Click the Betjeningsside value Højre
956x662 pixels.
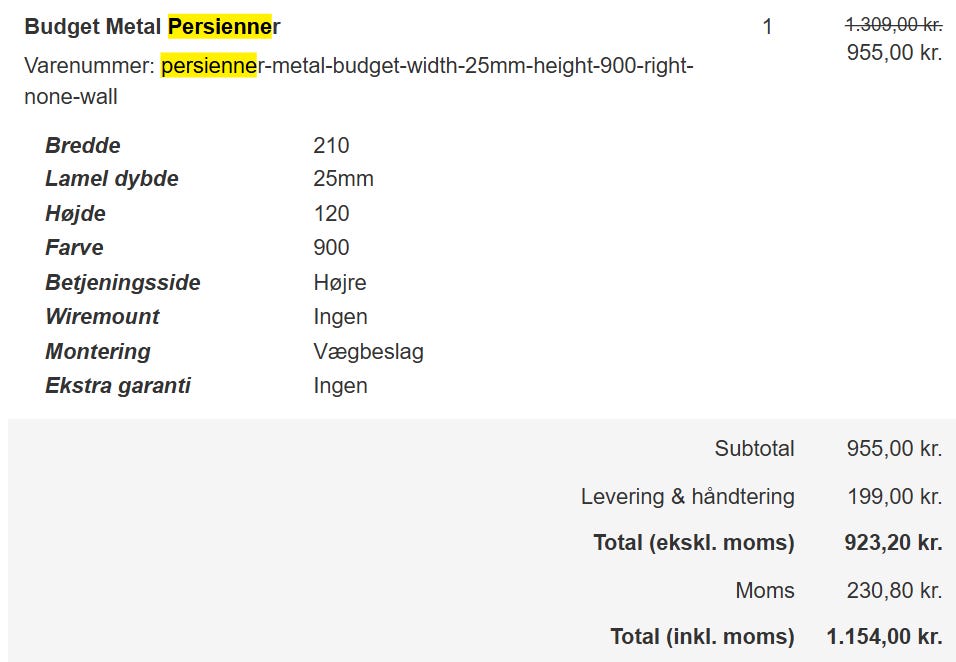[340, 283]
